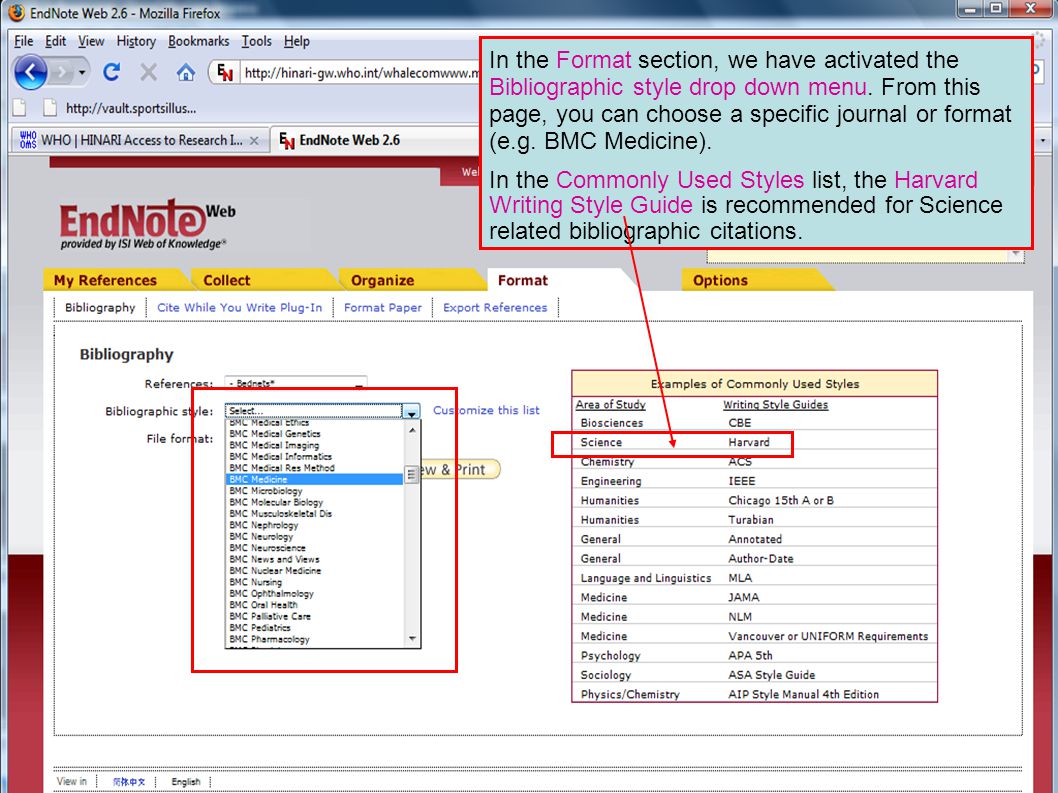The height and width of the screenshot is (793, 1058).
Task: Reload the page with the refresh icon
Action: 112,72
